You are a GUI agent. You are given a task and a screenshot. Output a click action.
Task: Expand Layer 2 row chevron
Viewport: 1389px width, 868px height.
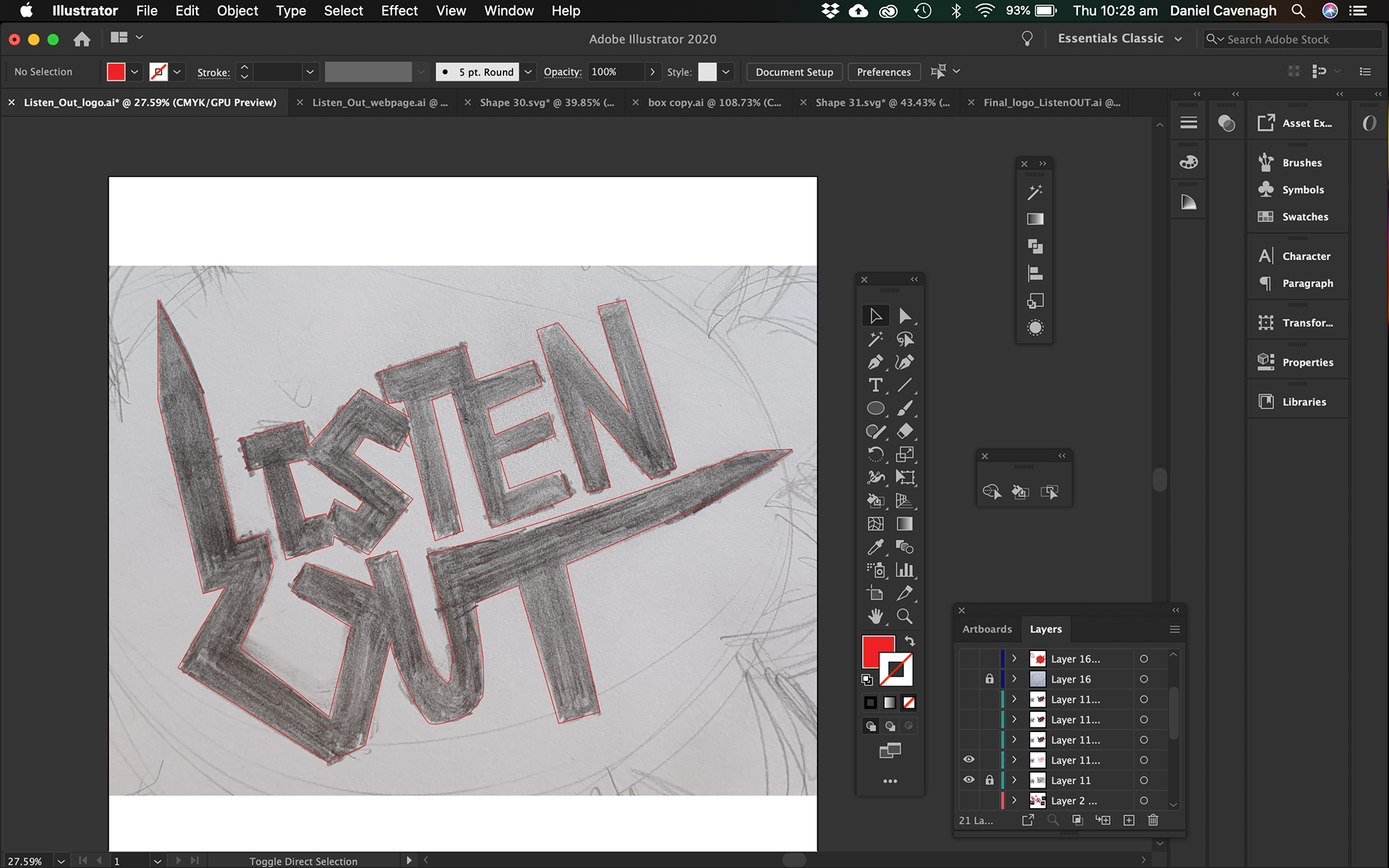tap(1014, 801)
